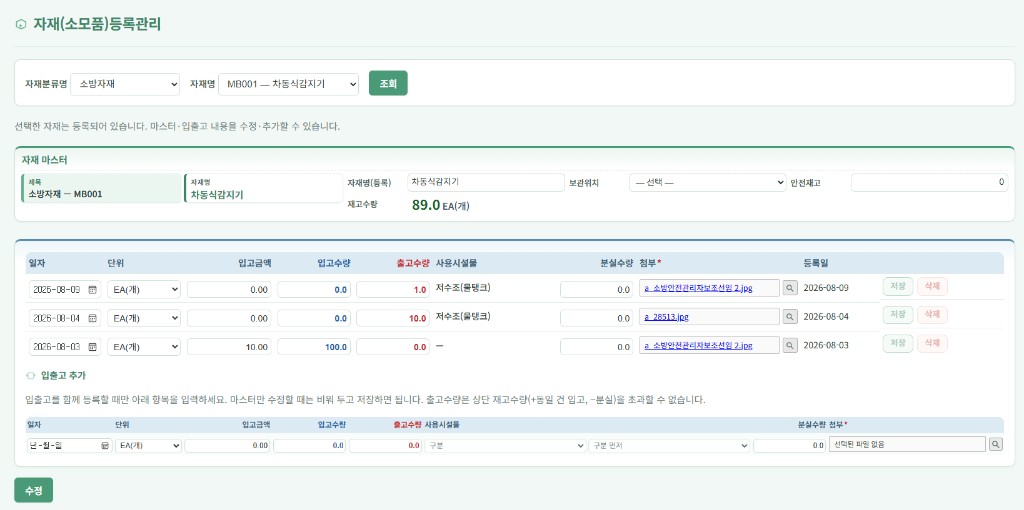Open the 구분 facility dropdown
1024x510 pixels.
pos(505,445)
